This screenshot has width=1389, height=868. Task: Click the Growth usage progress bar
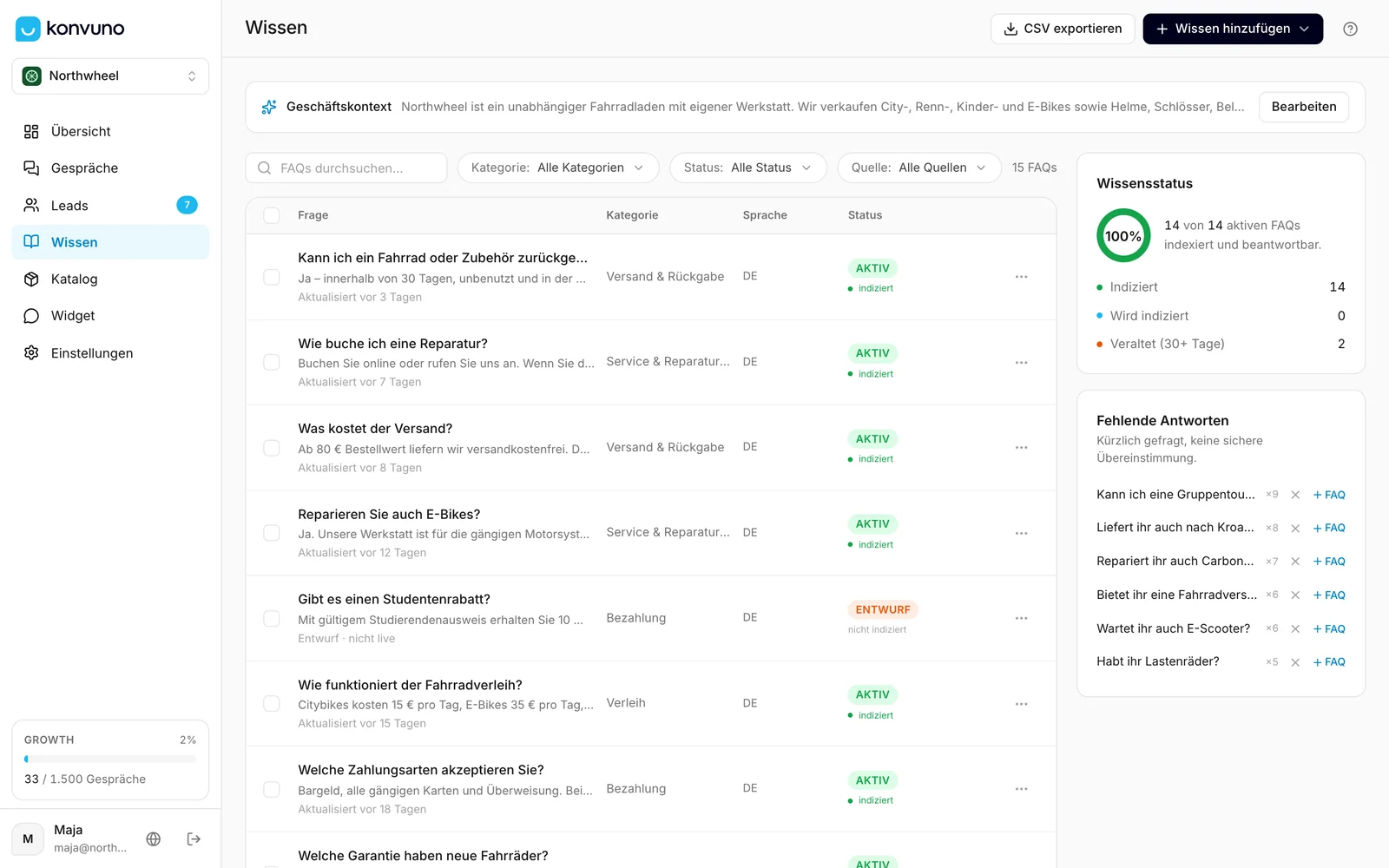coord(110,759)
